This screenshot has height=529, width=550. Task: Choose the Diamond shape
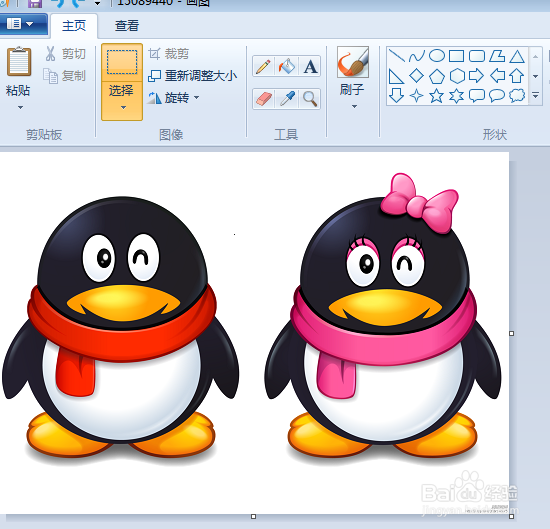tap(417, 76)
